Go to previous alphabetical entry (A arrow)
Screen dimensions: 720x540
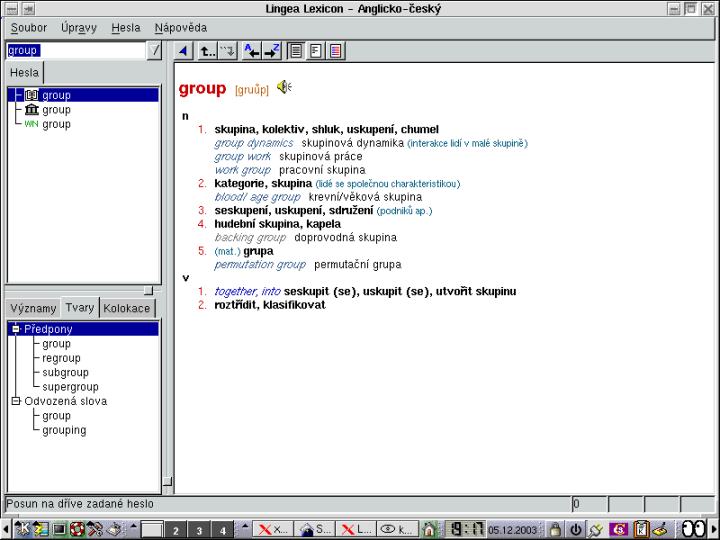point(251,51)
